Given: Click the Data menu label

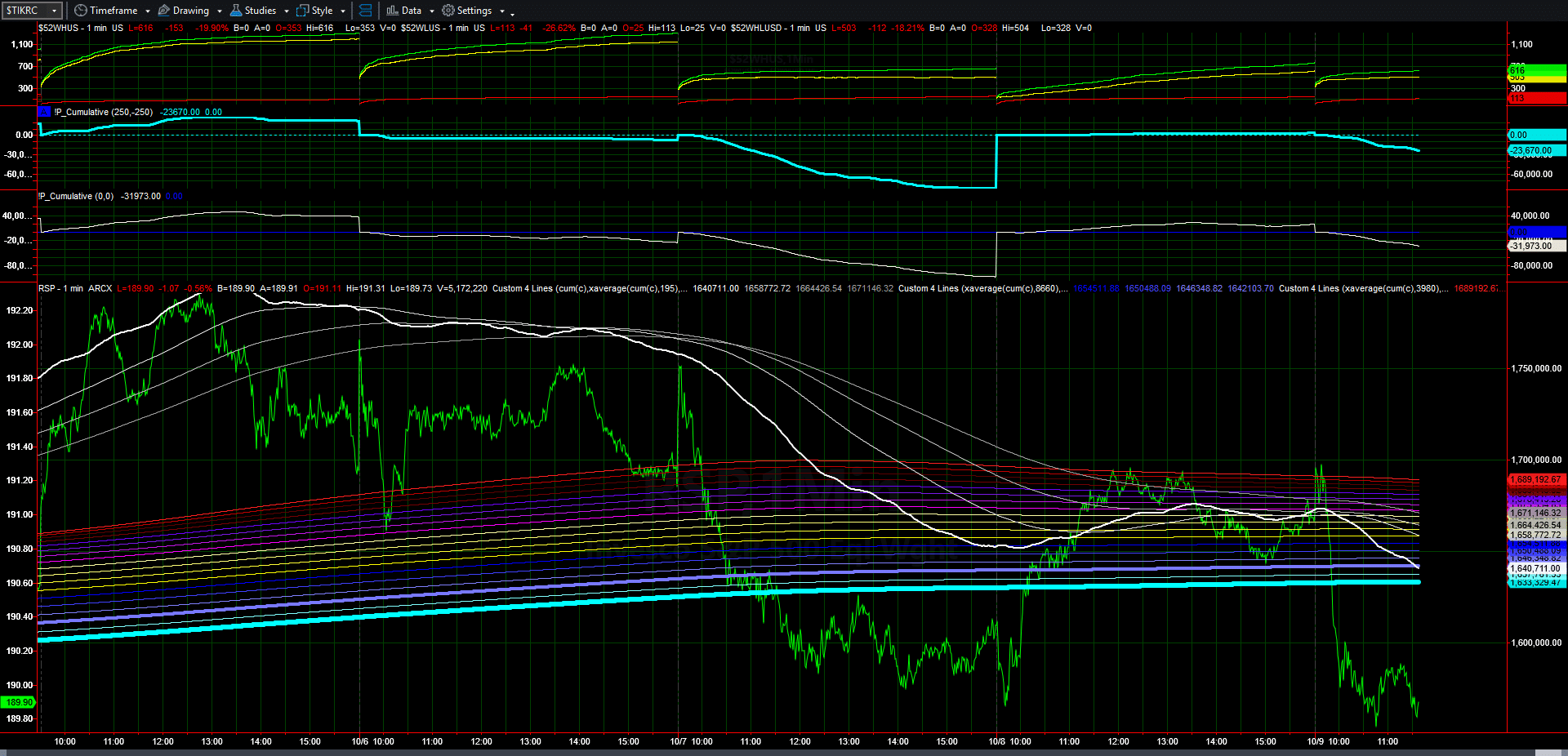Looking at the screenshot, I should (x=411, y=10).
